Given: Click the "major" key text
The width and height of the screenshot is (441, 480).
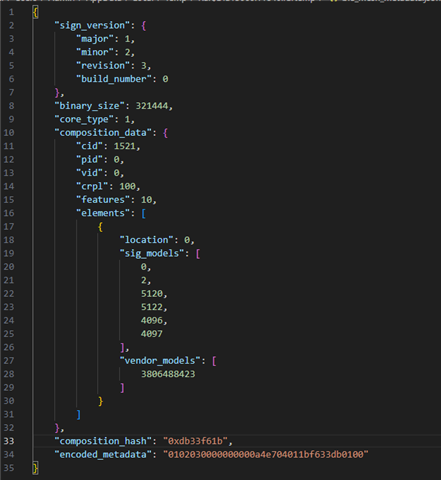Looking at the screenshot, I should [95, 39].
